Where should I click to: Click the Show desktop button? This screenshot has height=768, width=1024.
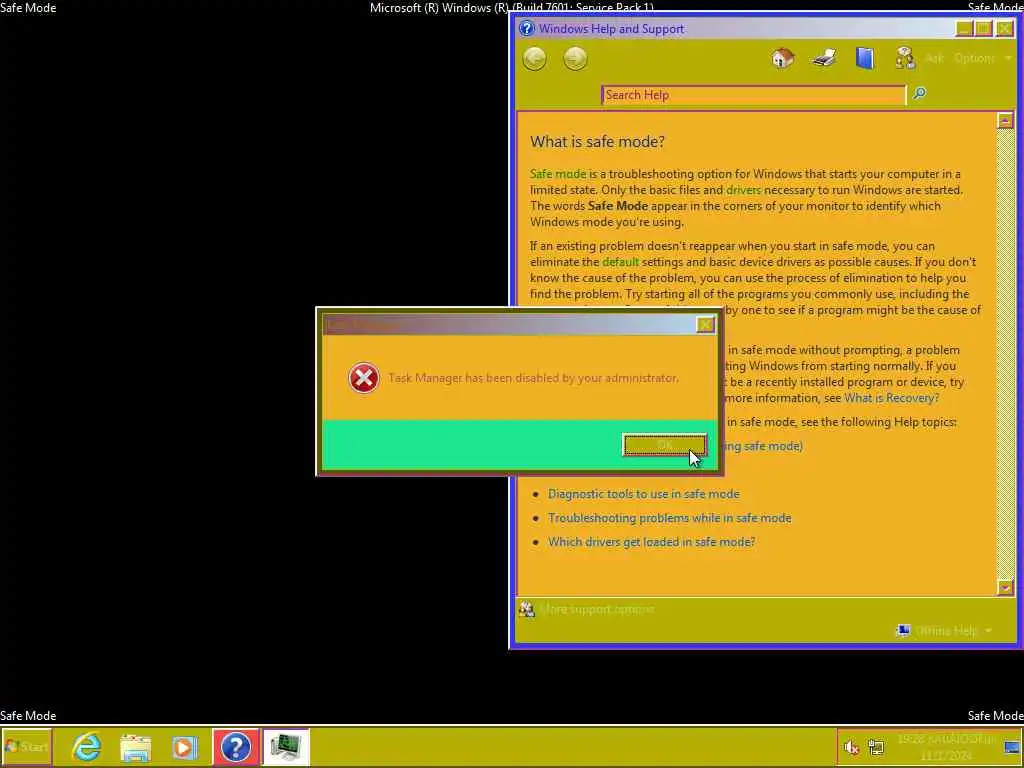point(1013,747)
